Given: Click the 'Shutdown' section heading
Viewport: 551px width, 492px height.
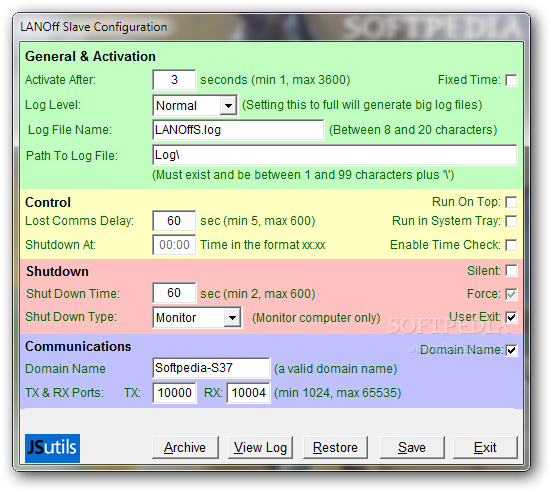Looking at the screenshot, I should [x=57, y=272].
